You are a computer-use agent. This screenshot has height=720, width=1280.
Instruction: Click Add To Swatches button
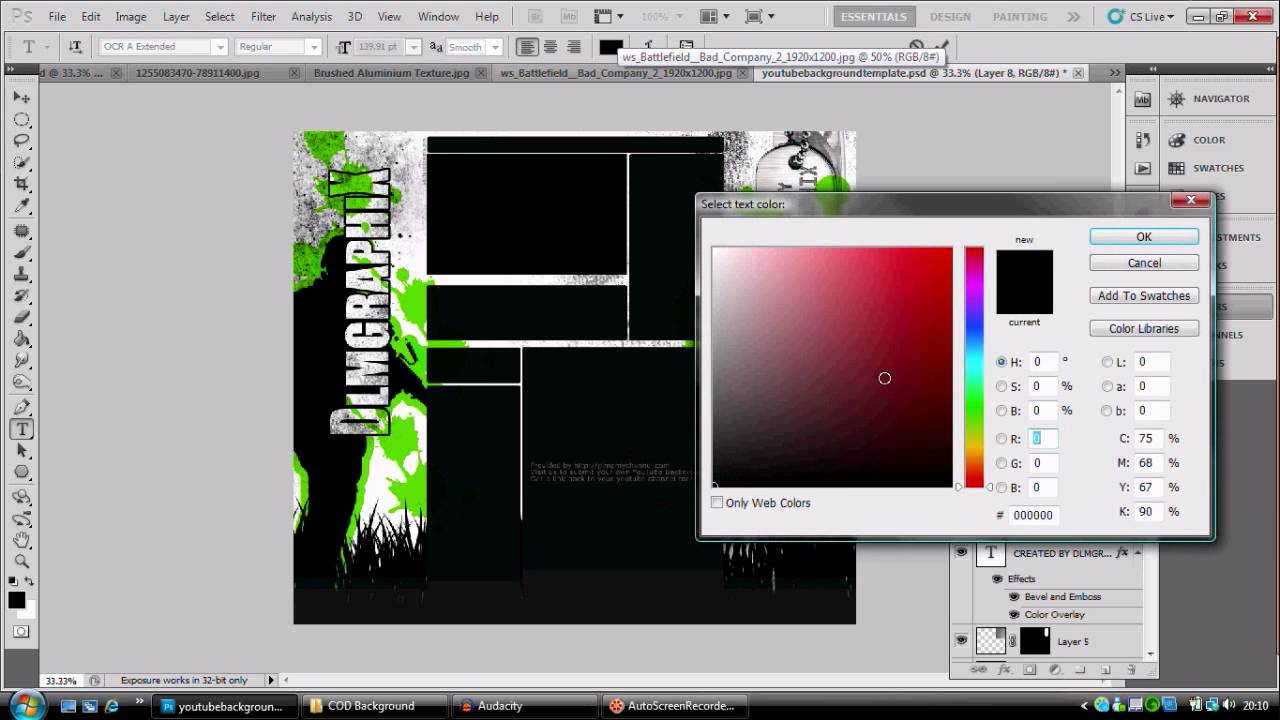coord(1144,296)
